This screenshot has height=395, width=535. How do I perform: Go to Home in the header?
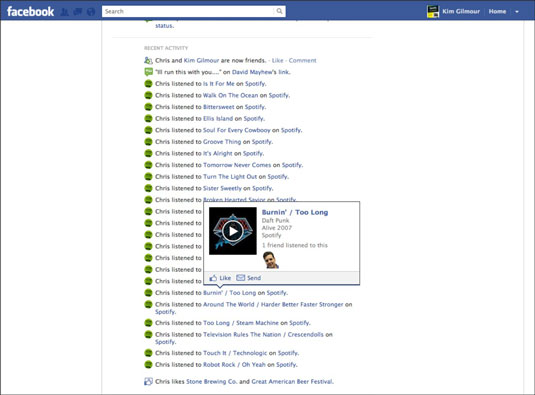(497, 12)
